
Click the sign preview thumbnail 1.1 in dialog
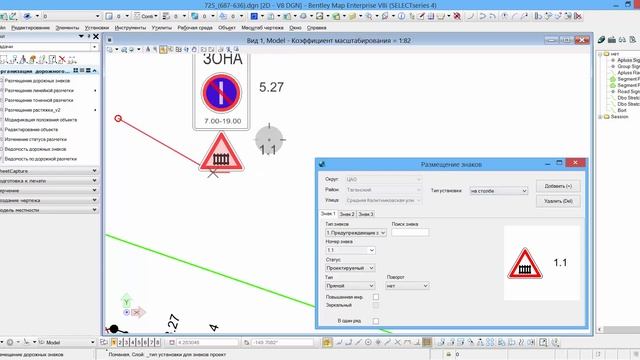pyautogui.click(x=542, y=263)
